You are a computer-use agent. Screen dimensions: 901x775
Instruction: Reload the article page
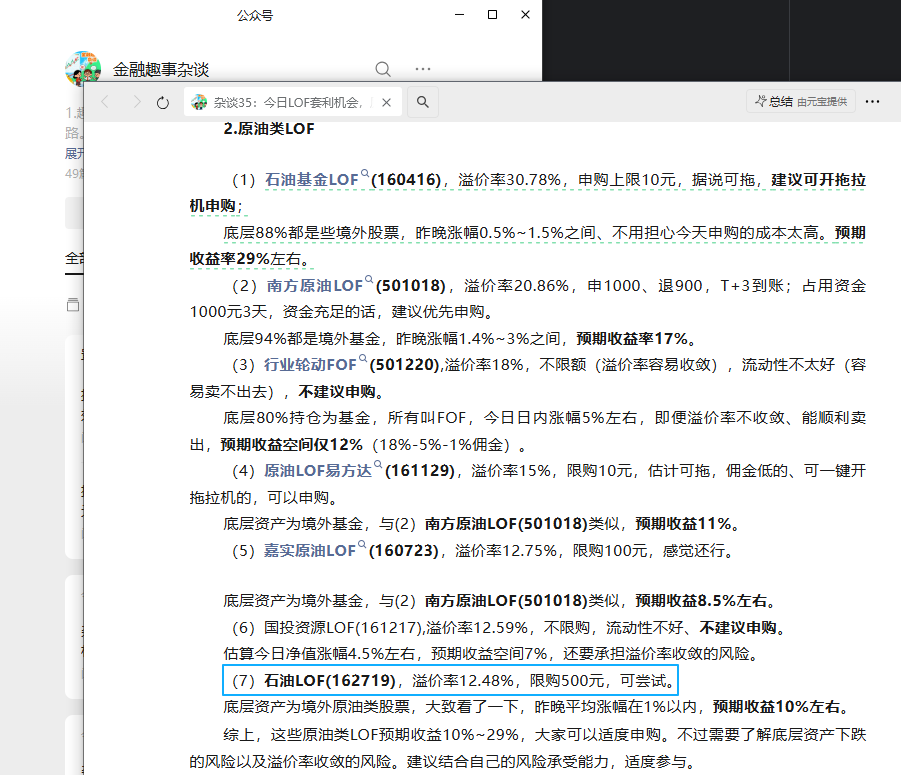click(x=163, y=102)
